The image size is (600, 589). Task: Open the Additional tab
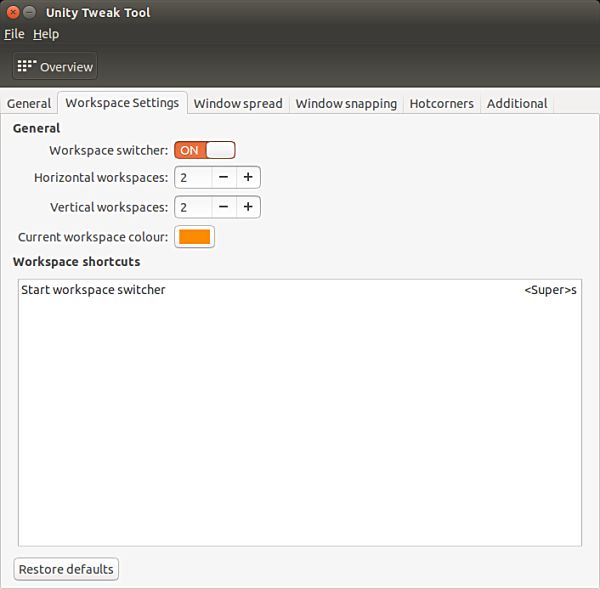click(517, 103)
